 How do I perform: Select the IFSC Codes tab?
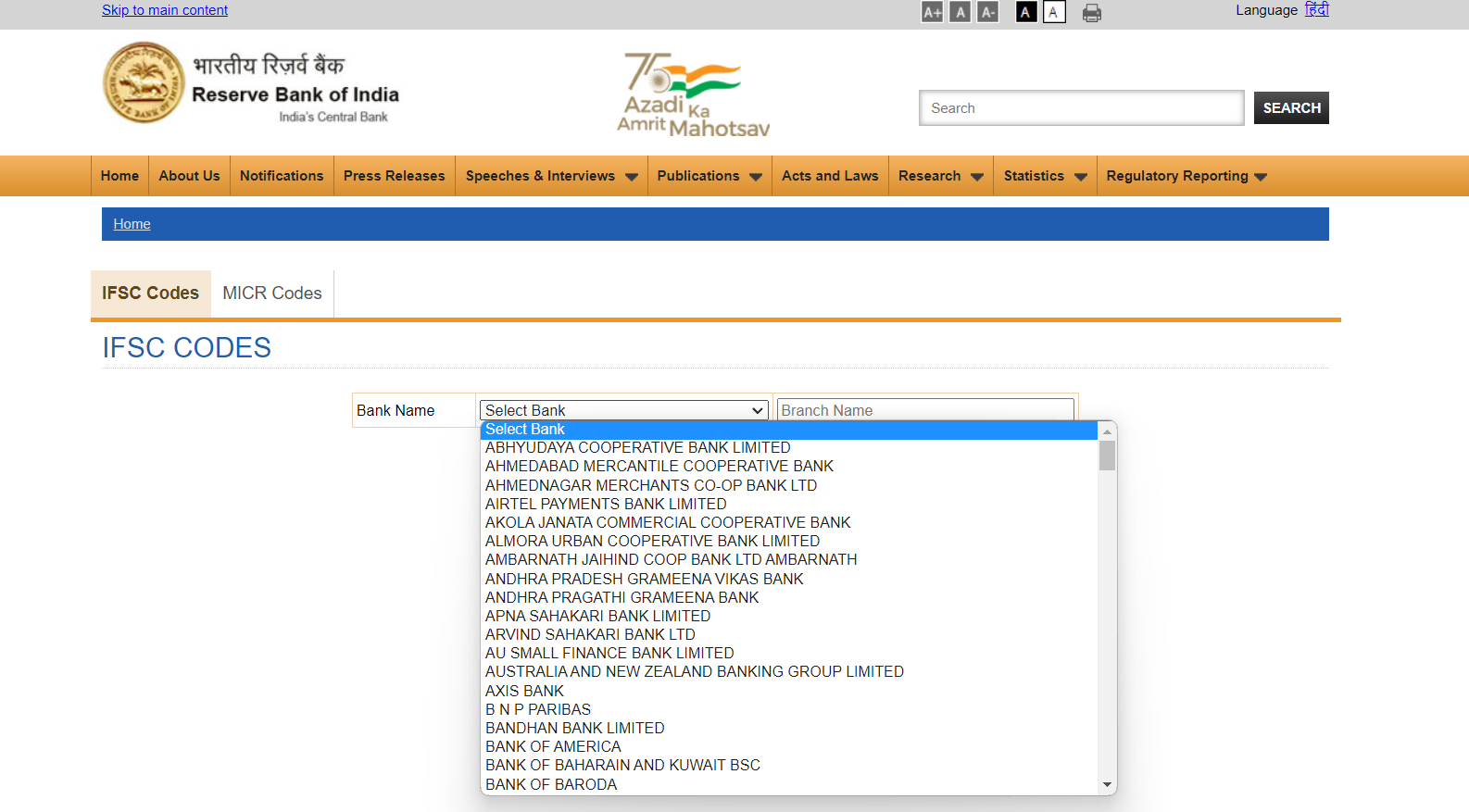pyautogui.click(x=151, y=294)
